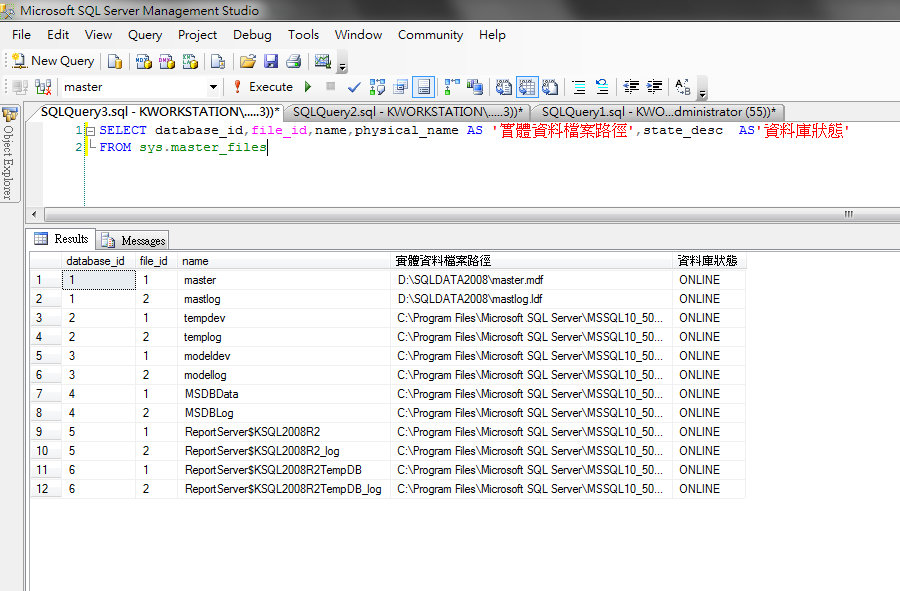This screenshot has height=591, width=900.
Task: Click the database_id column header
Action: 98,261
